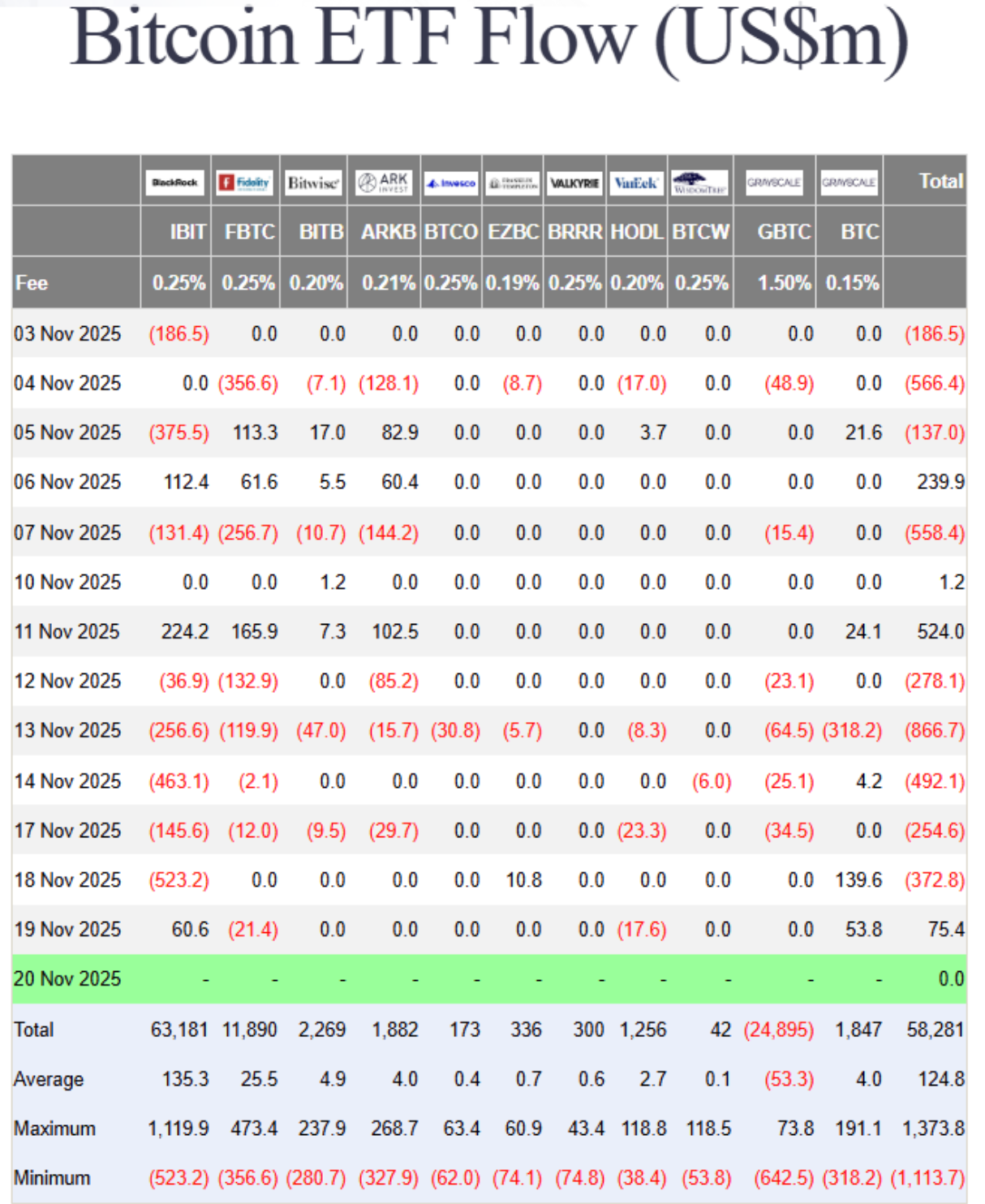Select the HODL column header

637,232
